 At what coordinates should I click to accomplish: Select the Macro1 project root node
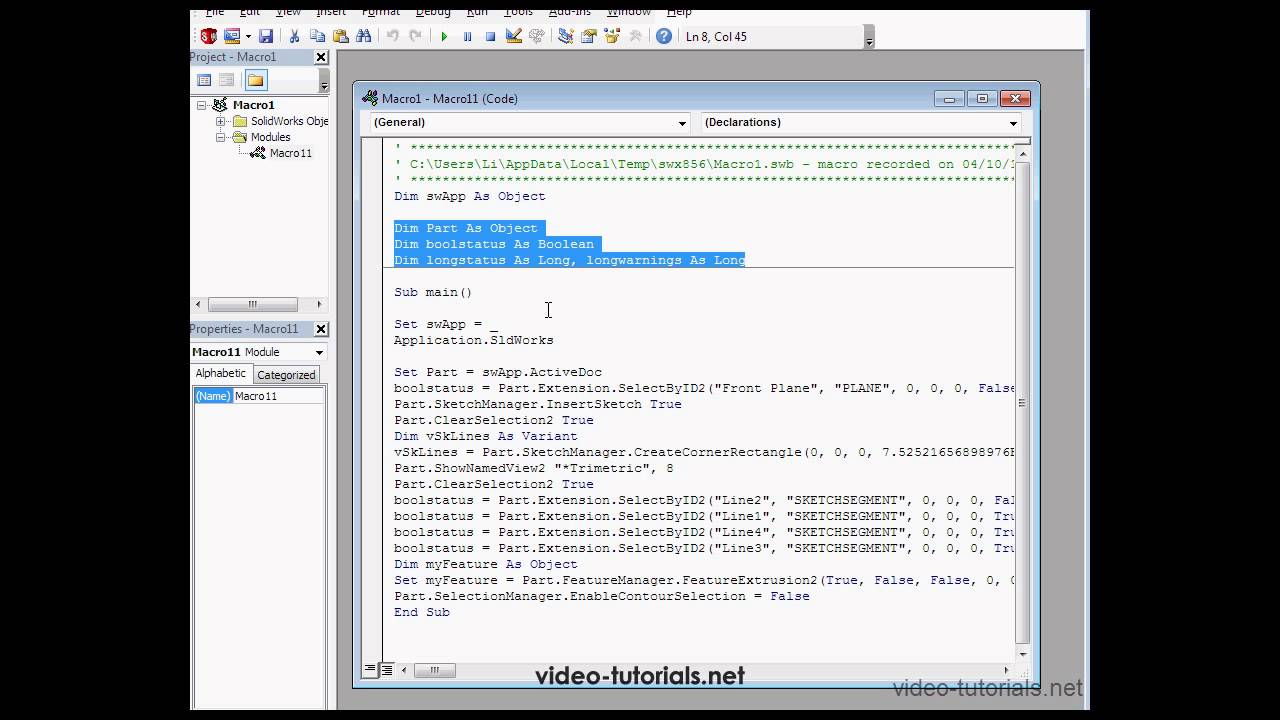pyautogui.click(x=253, y=105)
